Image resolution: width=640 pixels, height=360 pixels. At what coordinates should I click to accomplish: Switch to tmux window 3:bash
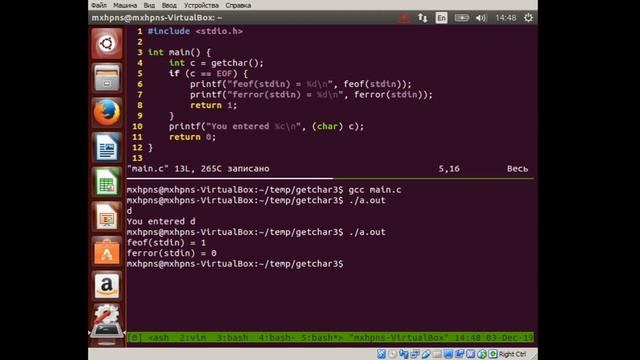coord(232,338)
